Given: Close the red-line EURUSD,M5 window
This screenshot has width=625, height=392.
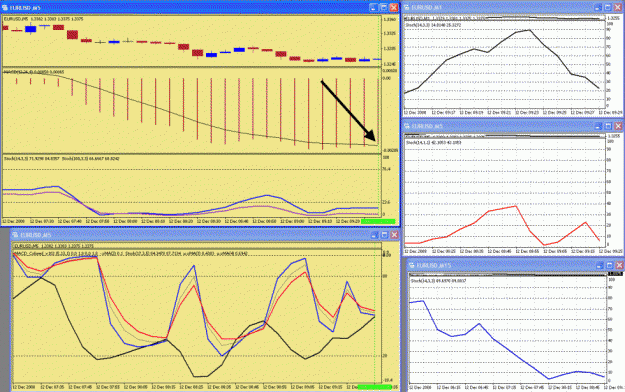Looking at the screenshot, I should tap(618, 126).
